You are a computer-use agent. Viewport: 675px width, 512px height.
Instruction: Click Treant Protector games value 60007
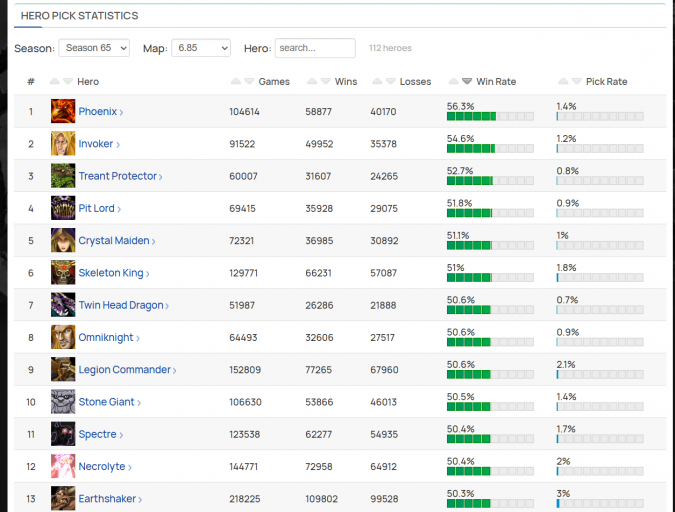coord(243,177)
